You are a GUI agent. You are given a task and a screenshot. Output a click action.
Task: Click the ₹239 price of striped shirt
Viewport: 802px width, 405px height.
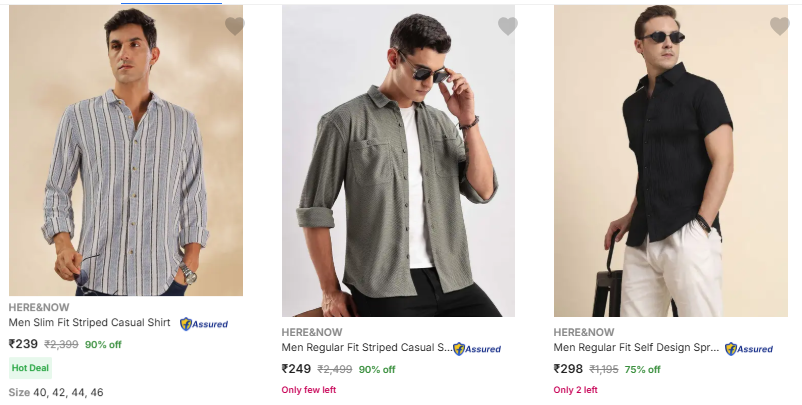(x=23, y=344)
